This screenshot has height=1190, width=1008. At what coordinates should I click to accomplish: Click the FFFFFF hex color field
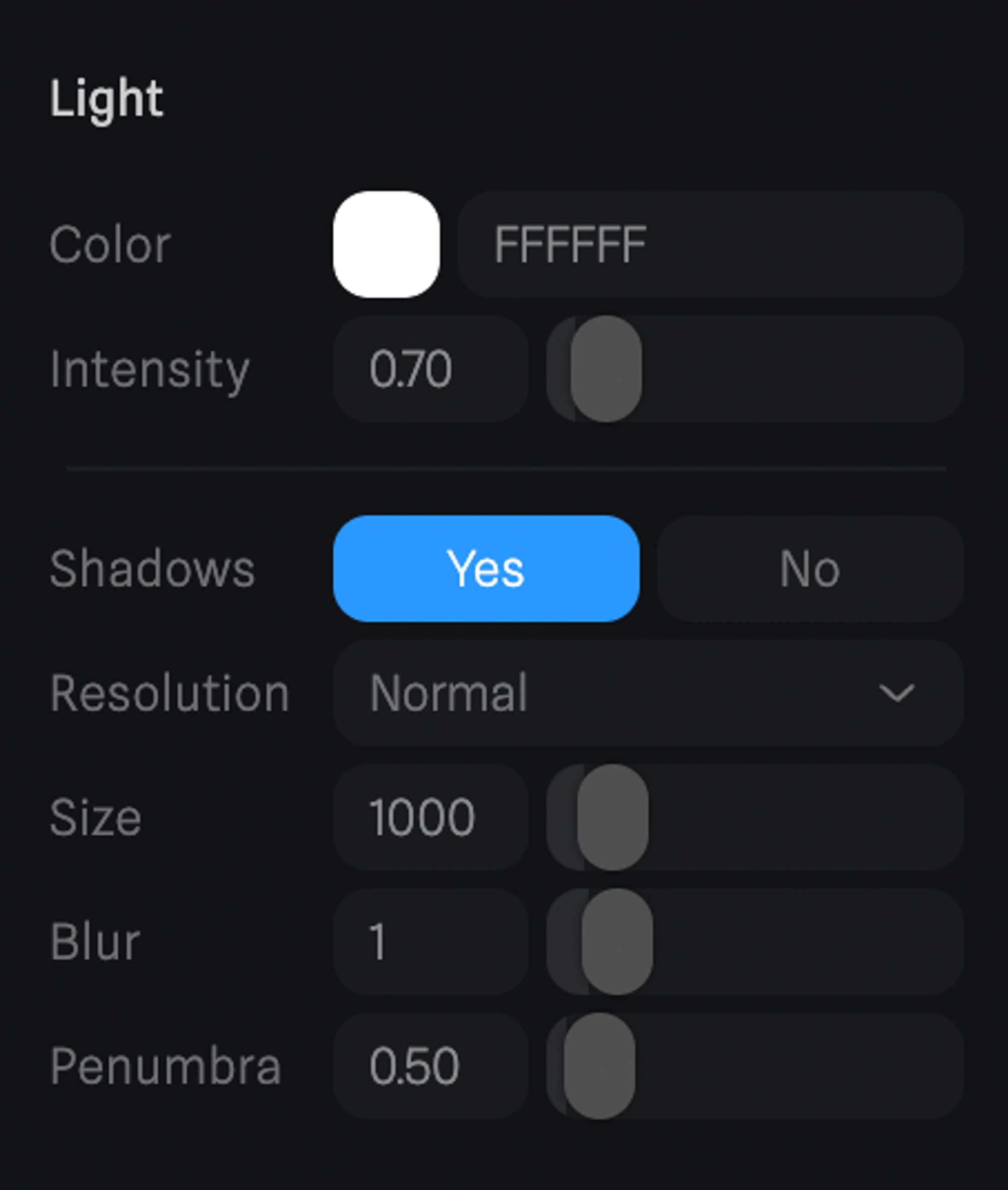pyautogui.click(x=710, y=244)
